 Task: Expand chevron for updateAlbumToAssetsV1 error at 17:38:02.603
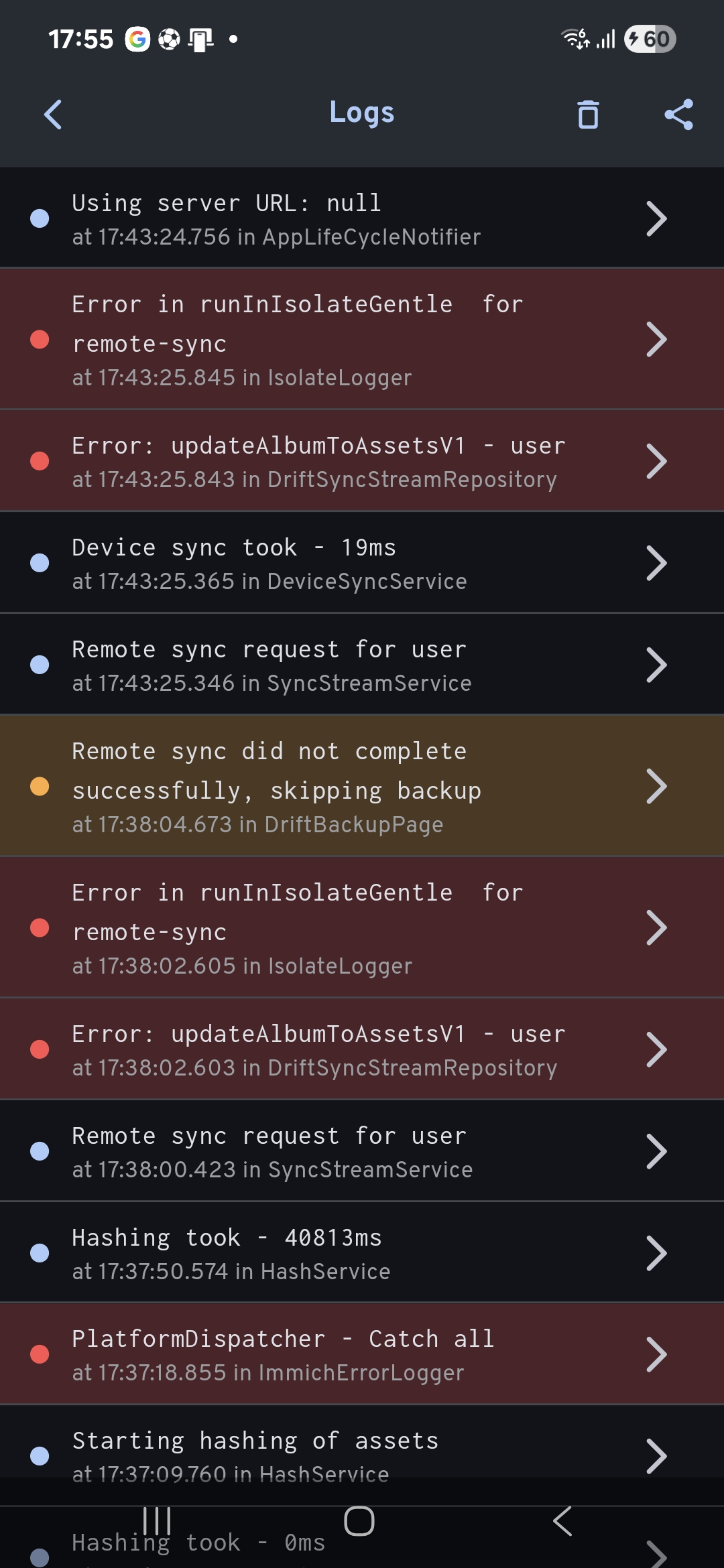pyautogui.click(x=656, y=1049)
